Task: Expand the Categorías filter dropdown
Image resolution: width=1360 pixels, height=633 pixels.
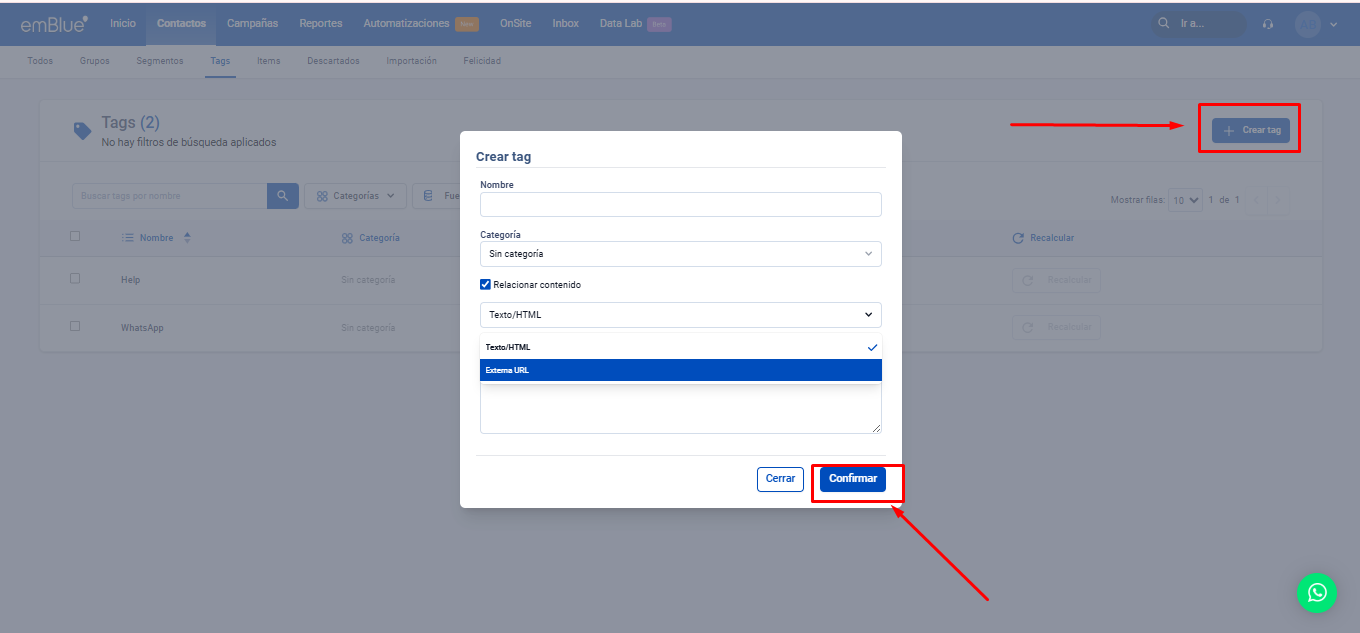Action: click(x=355, y=196)
